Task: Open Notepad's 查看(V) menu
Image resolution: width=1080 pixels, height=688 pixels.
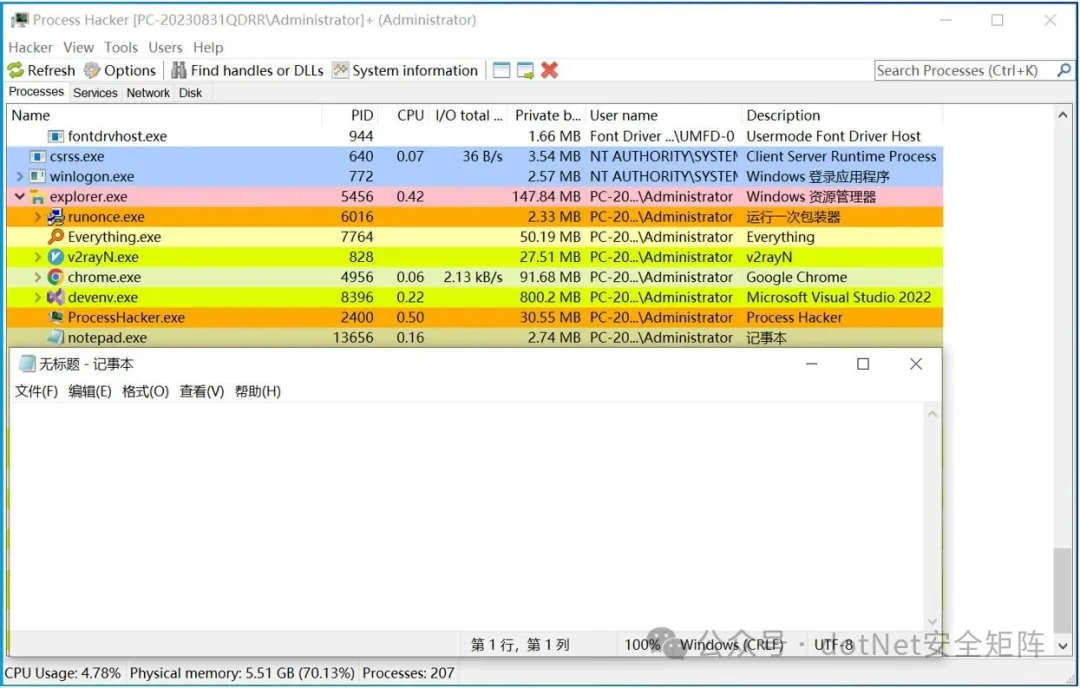Action: coord(202,391)
